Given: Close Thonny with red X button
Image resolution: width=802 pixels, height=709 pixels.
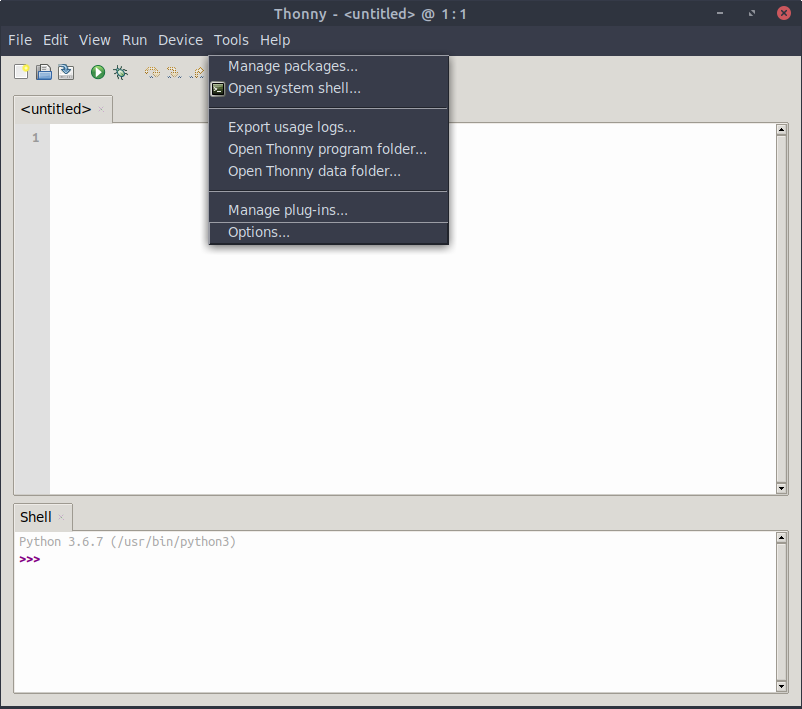Looking at the screenshot, I should (x=784, y=13).
